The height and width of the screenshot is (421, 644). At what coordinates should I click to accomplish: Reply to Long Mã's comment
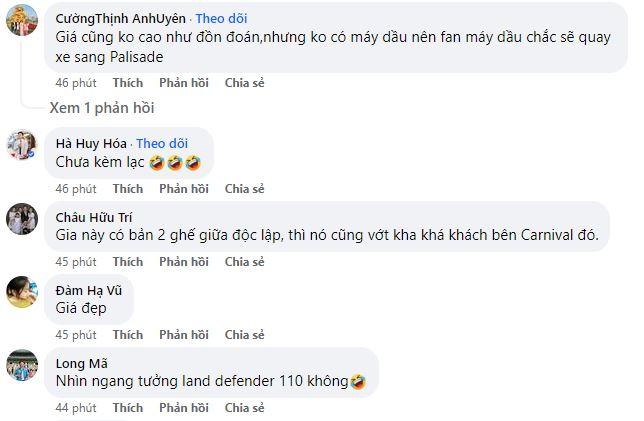coord(183,408)
